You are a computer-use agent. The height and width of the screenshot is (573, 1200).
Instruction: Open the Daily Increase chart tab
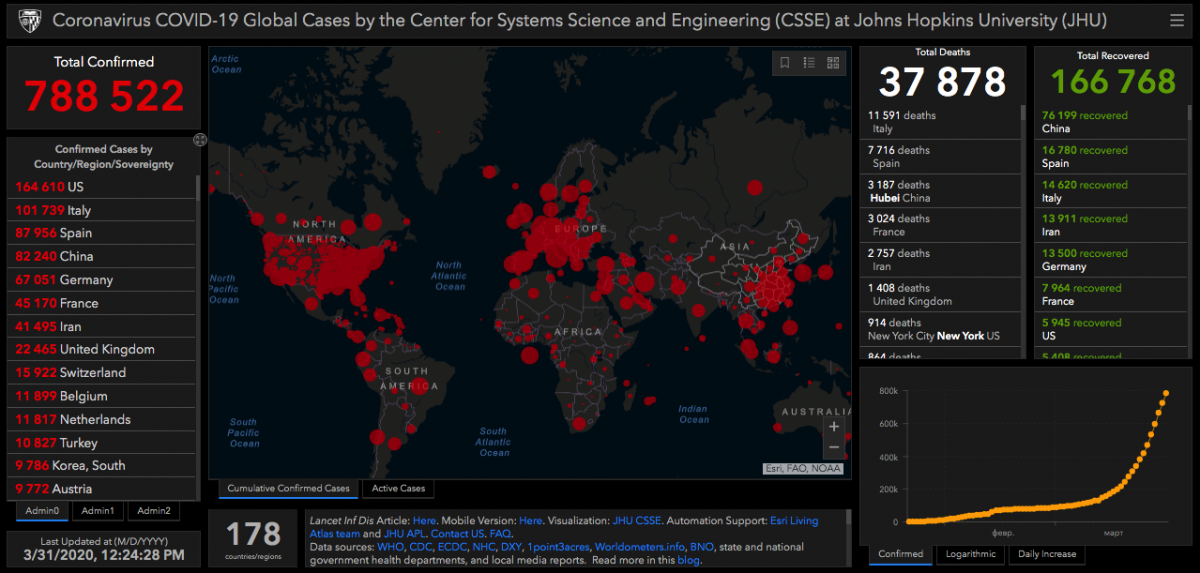1047,554
